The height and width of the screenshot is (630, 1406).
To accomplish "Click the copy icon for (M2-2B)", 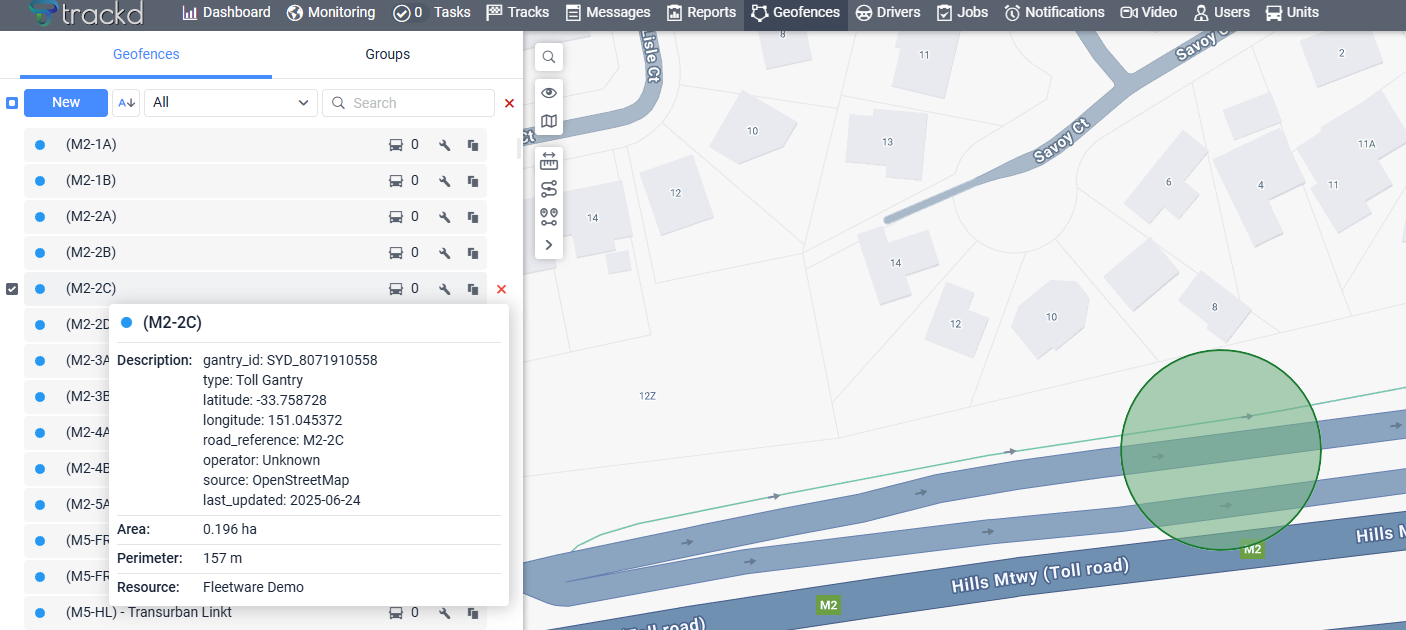I will [x=473, y=253].
